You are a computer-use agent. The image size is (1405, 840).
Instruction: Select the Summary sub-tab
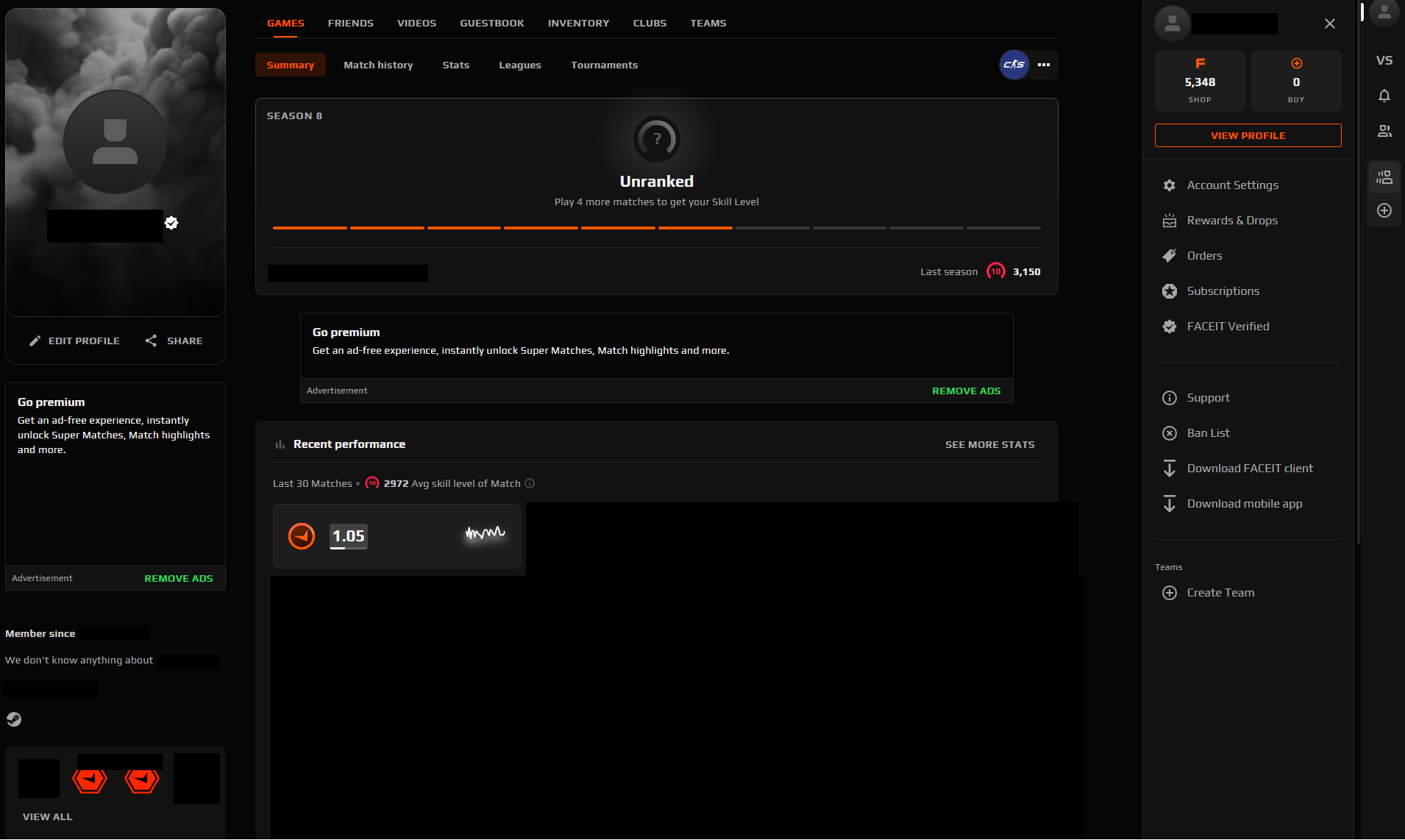tap(291, 65)
